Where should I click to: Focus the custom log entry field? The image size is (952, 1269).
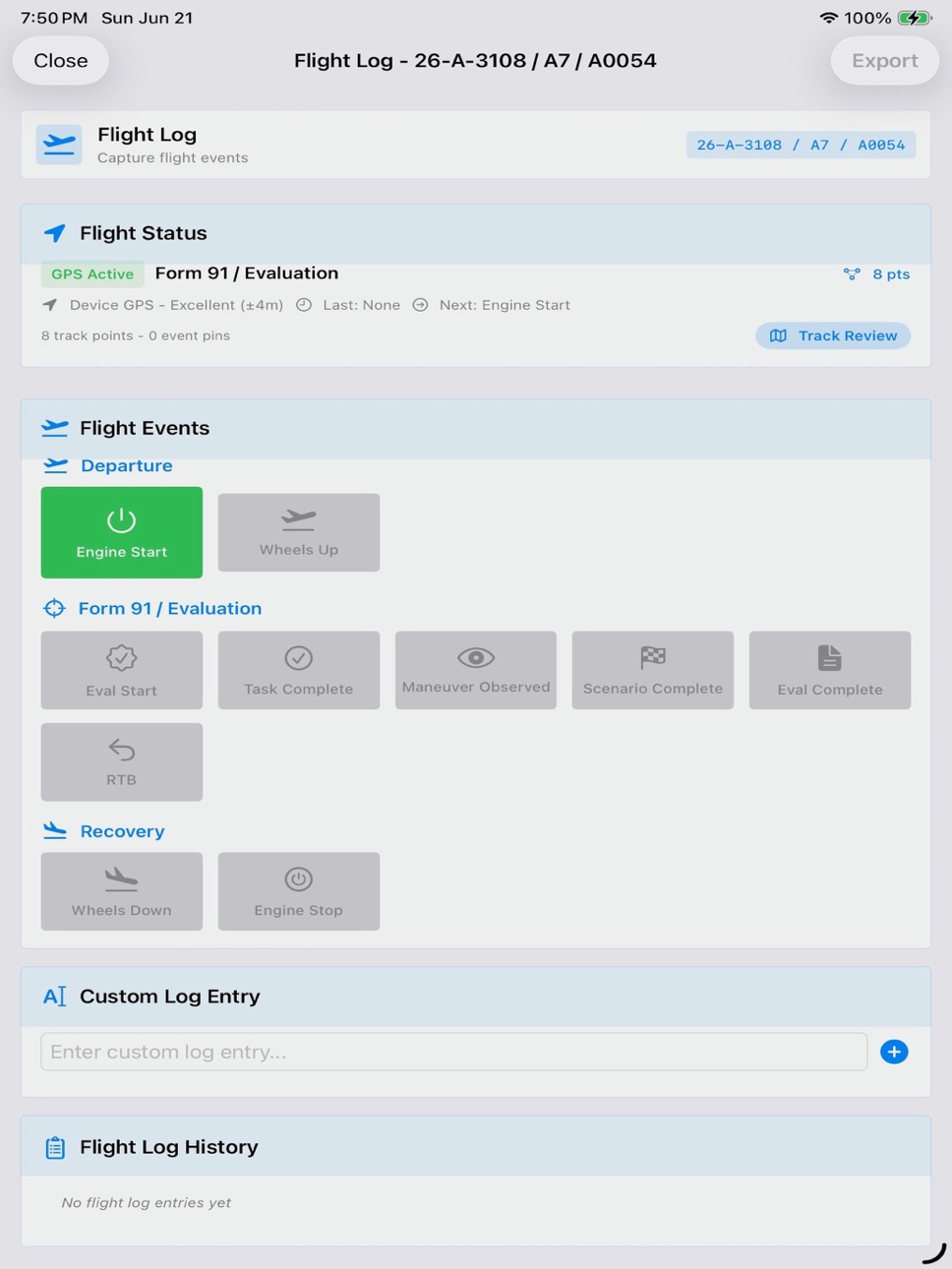[454, 1052]
